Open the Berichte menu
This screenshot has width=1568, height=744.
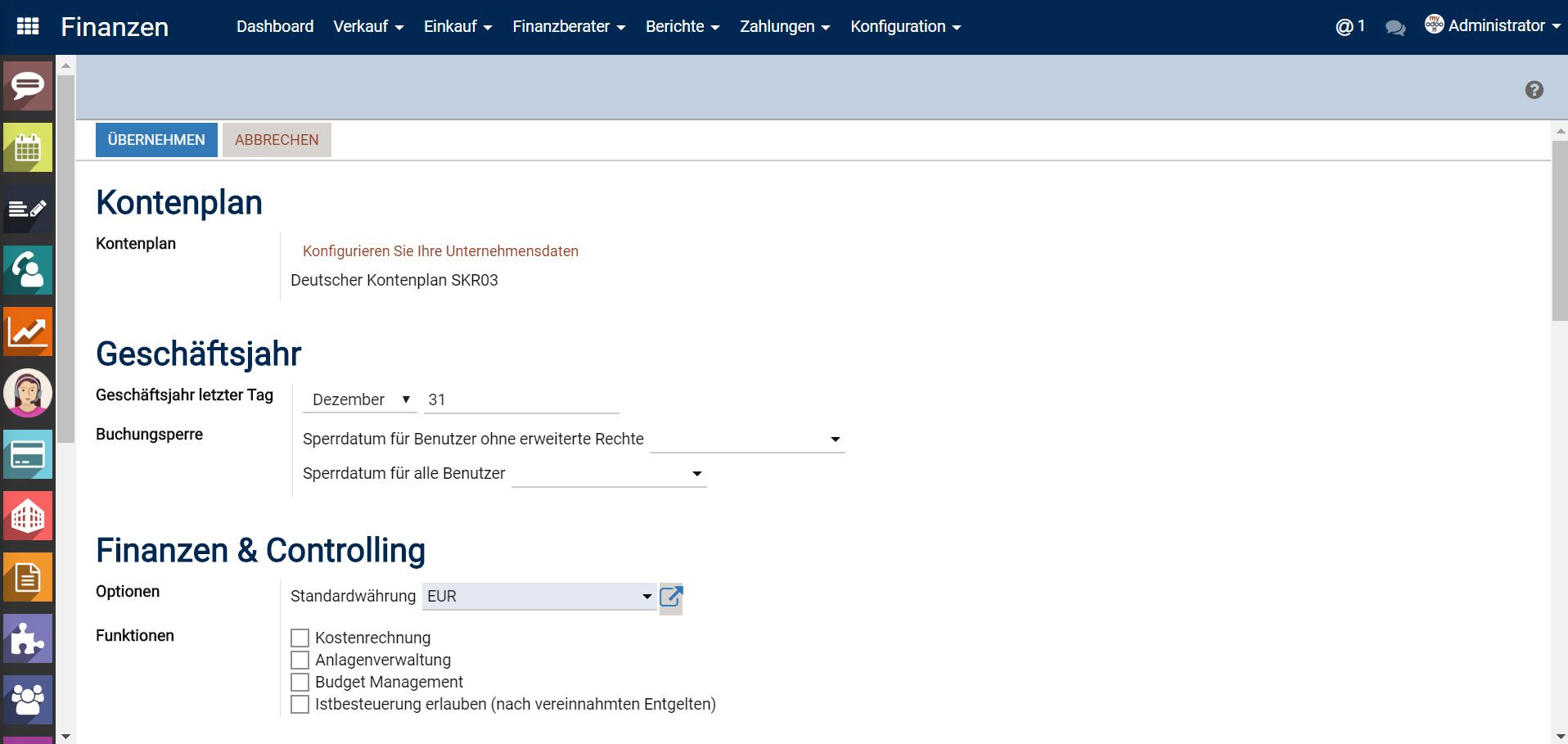coord(683,25)
